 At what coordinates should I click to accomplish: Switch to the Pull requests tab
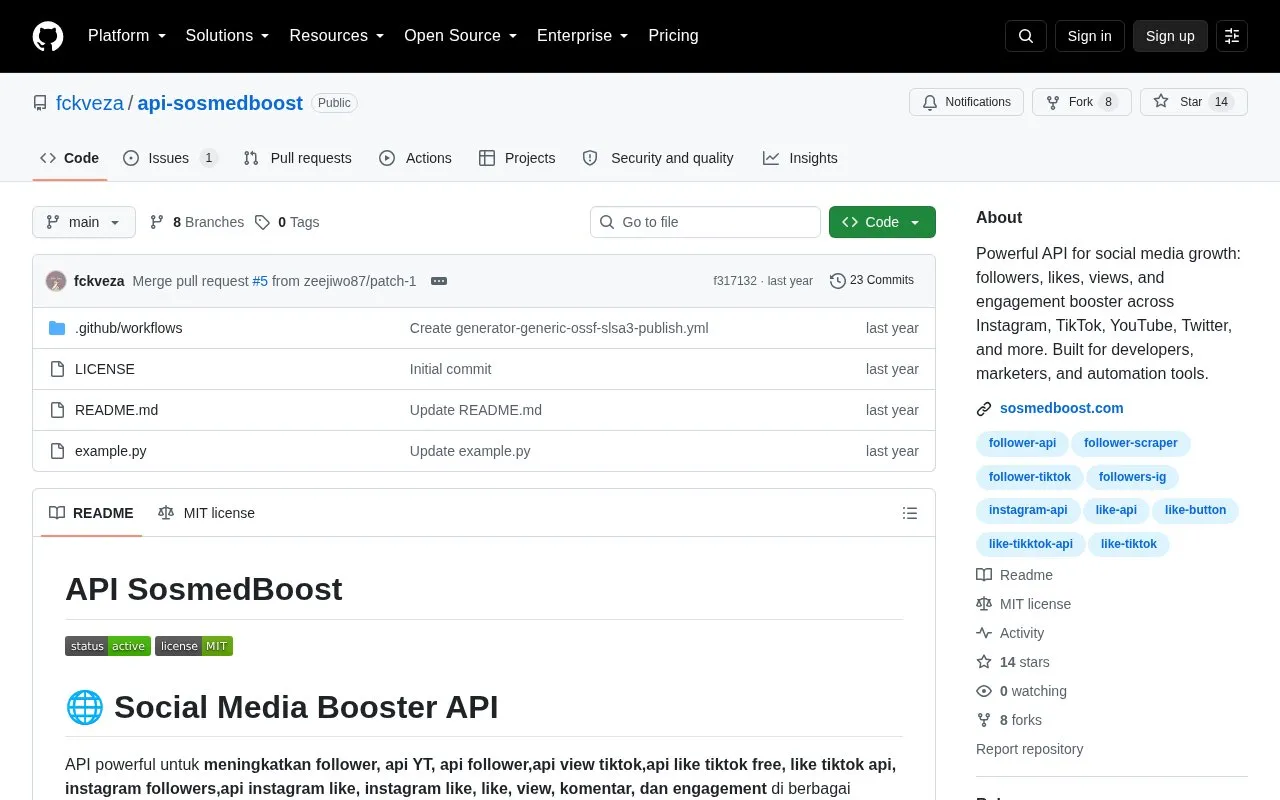pyautogui.click(x=298, y=158)
